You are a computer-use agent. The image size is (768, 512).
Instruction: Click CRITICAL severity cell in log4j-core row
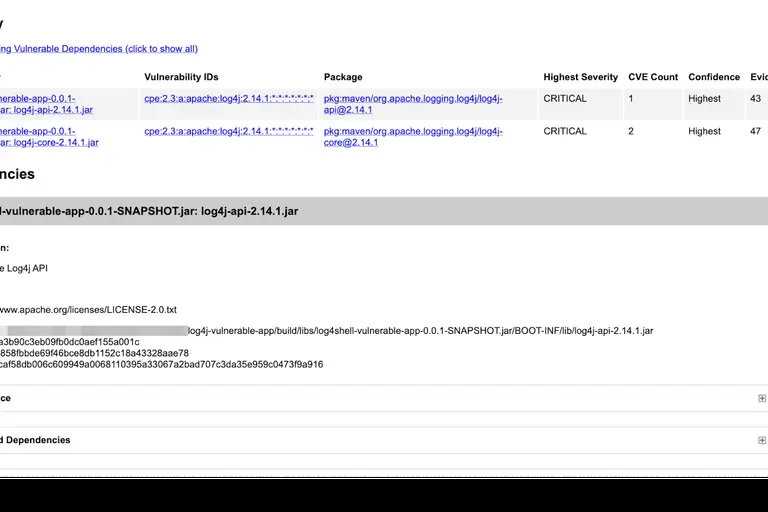565,131
